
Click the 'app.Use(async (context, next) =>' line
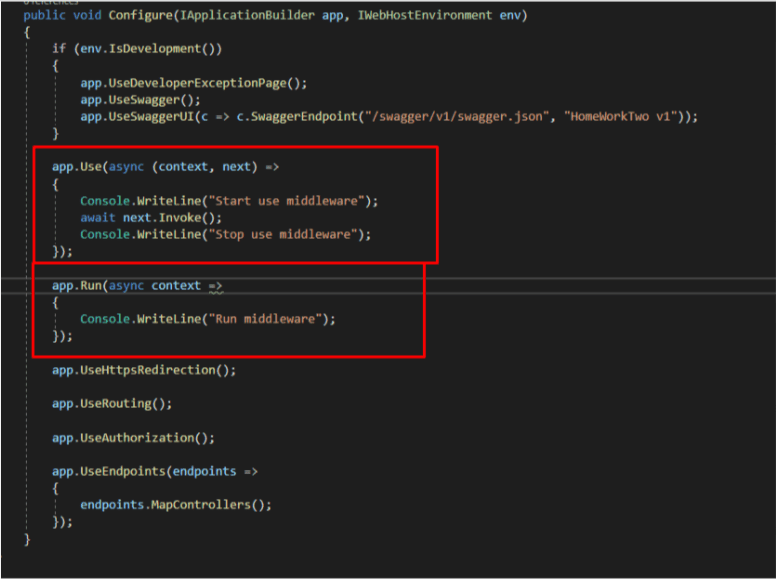pyautogui.click(x=165, y=167)
